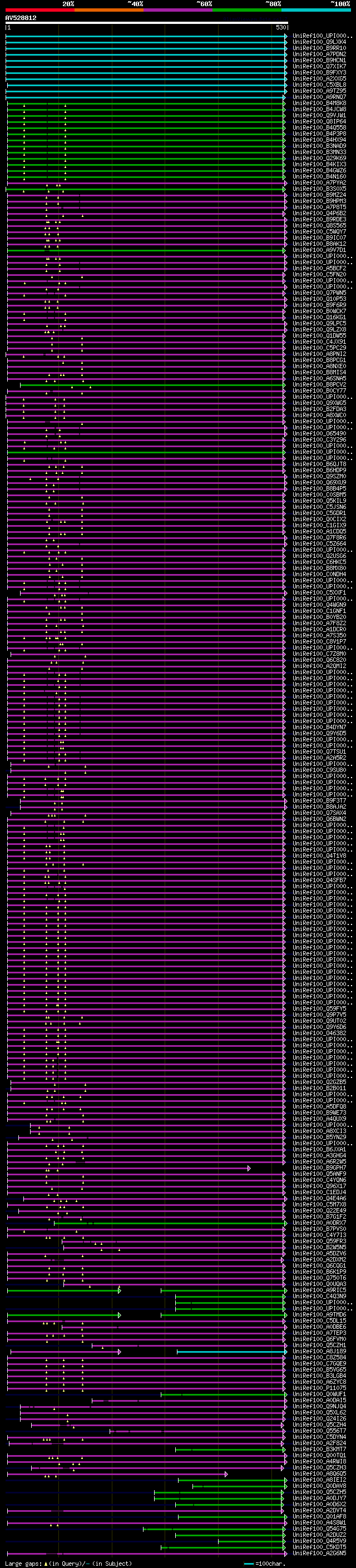Click the UniRef100_A9RNQ7 label
The width and height of the screenshot is (356, 1568).
click(x=319, y=97)
